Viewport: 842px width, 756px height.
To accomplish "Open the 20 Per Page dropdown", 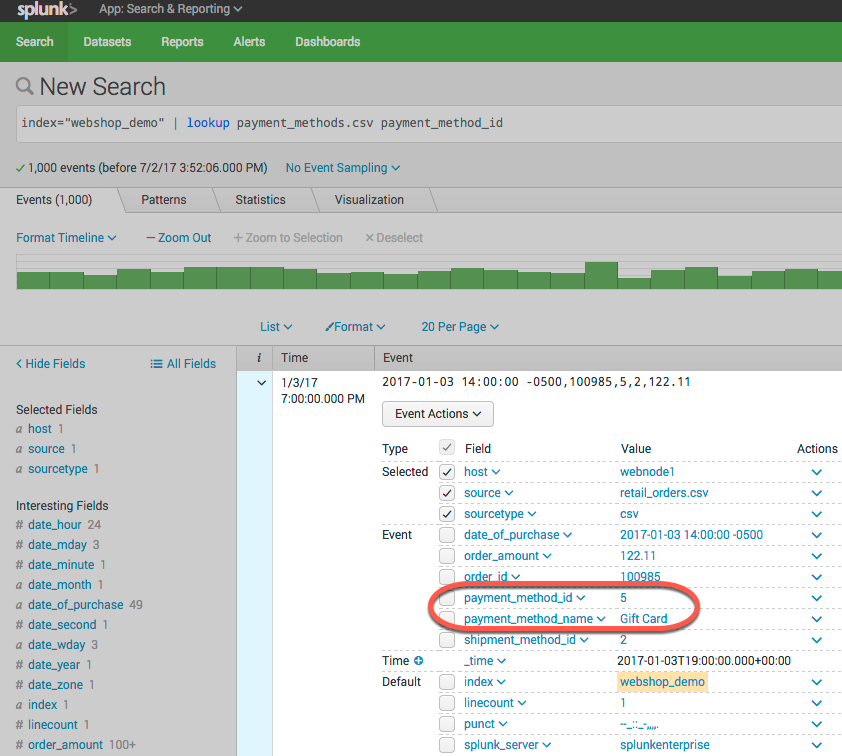I will (x=459, y=327).
